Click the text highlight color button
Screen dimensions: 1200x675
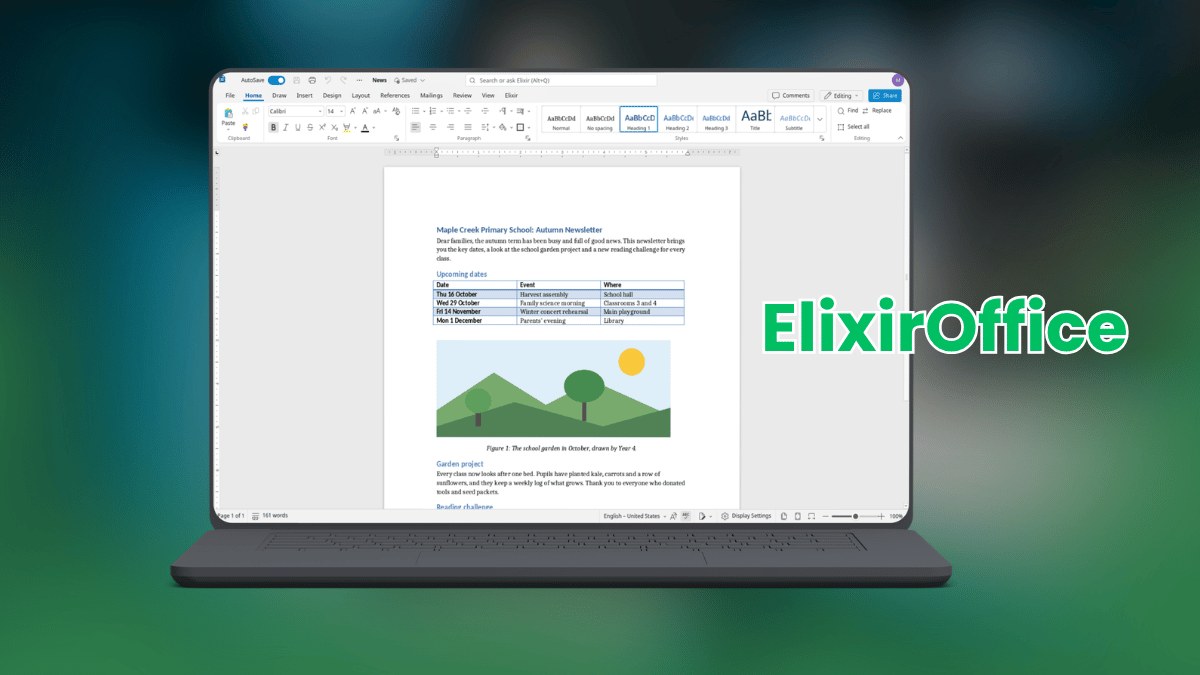347,127
